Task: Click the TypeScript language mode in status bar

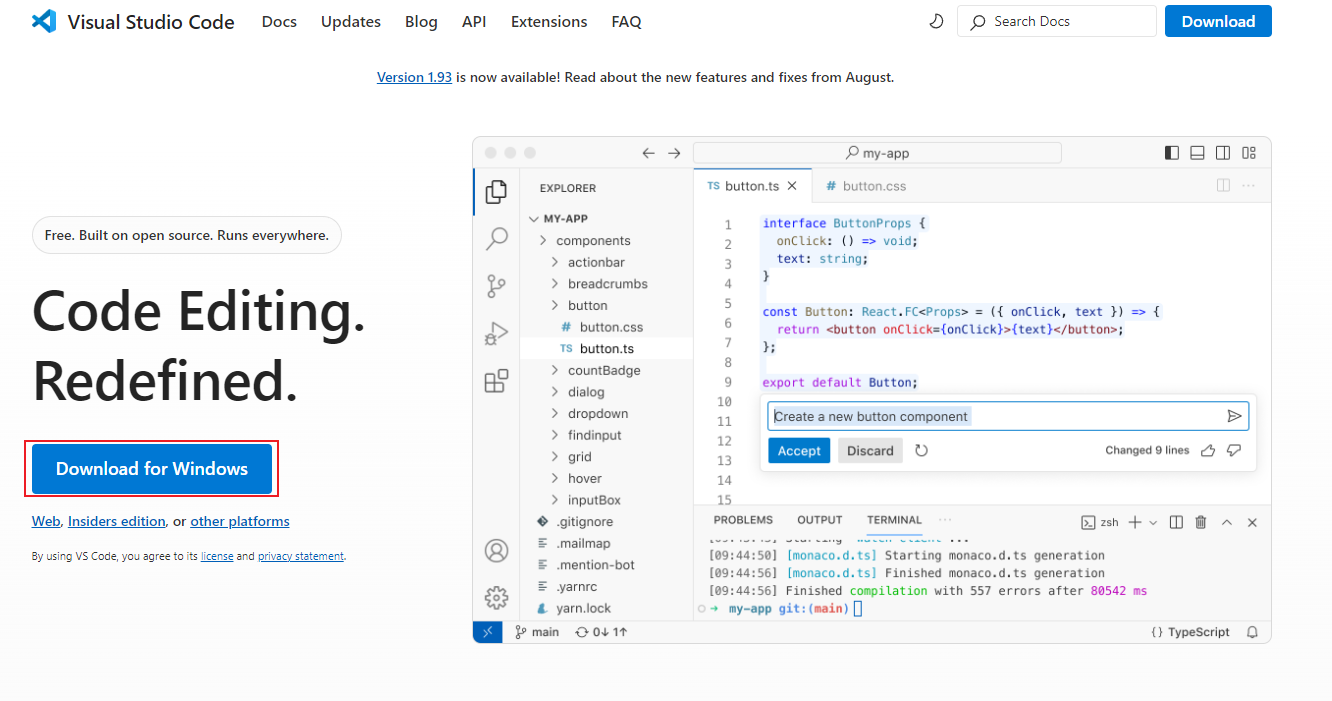Action: [x=1190, y=632]
